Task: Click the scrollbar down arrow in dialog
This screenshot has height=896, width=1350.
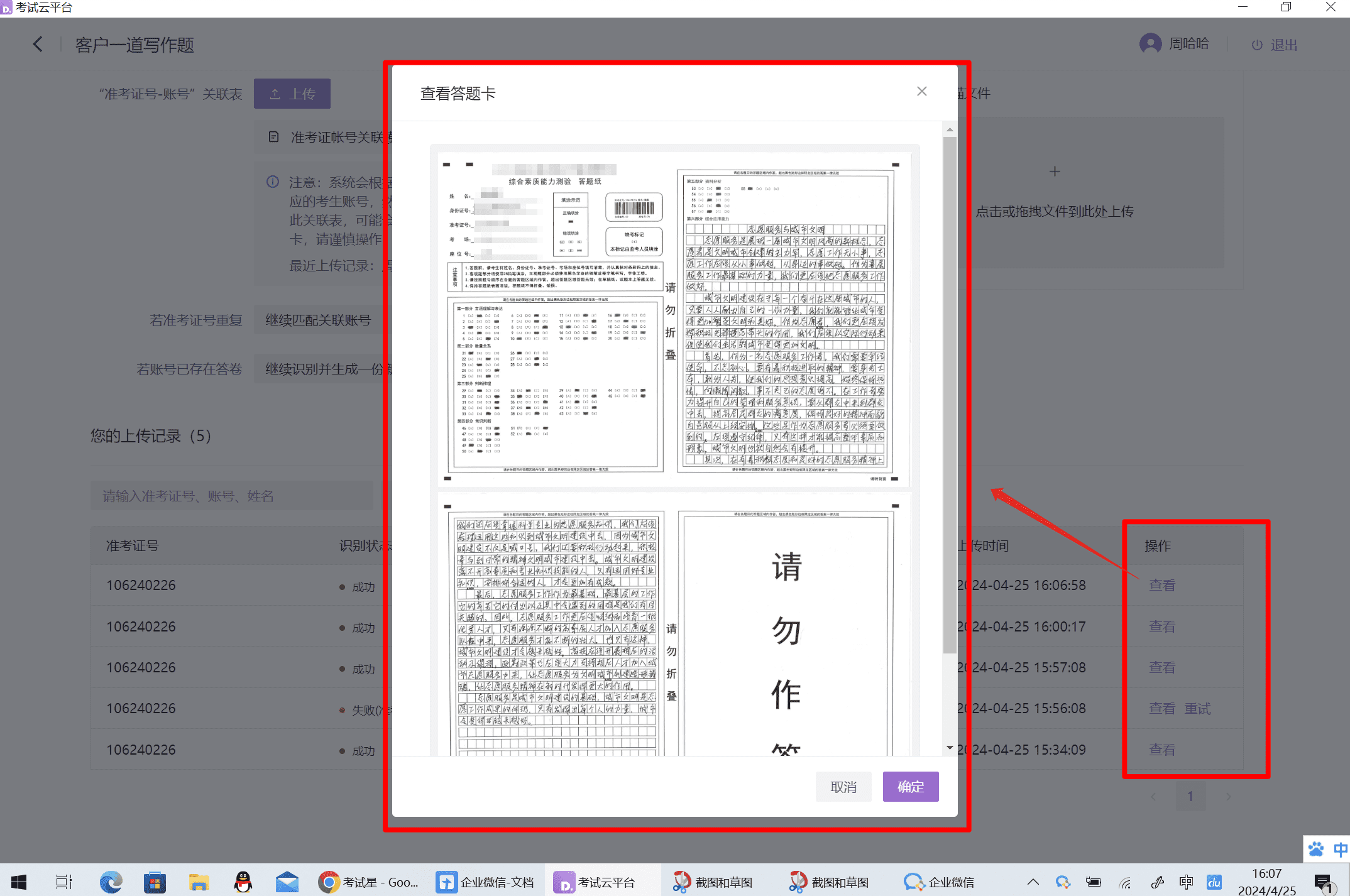Action: 950,748
